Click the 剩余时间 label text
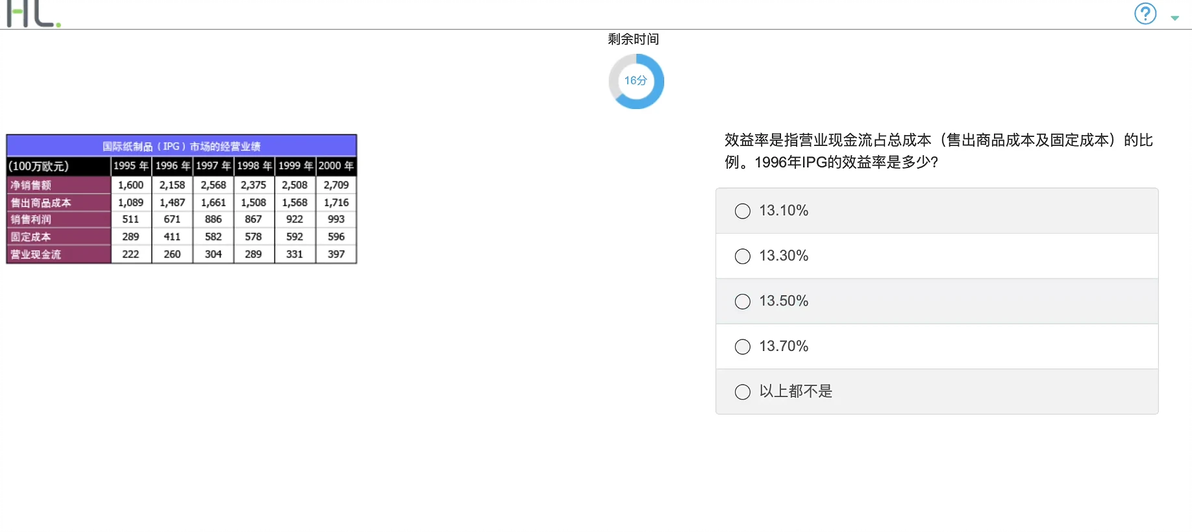The height and width of the screenshot is (532, 1192). pos(633,40)
